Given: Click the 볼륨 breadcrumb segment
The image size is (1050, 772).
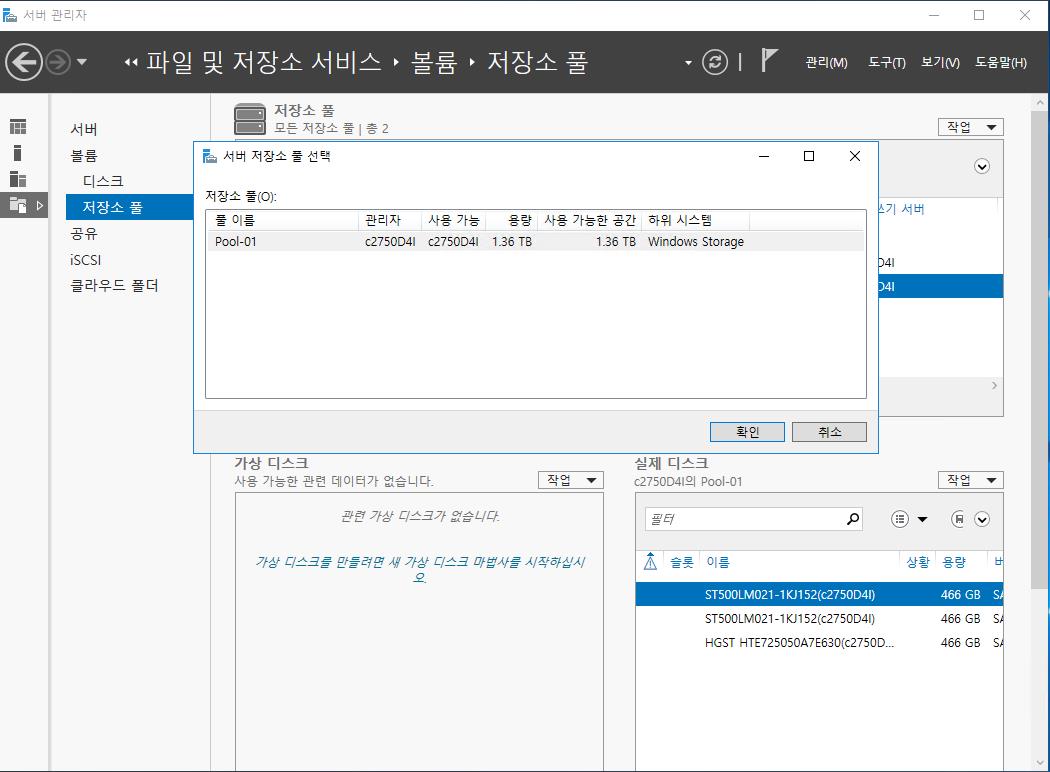Looking at the screenshot, I should 434,62.
